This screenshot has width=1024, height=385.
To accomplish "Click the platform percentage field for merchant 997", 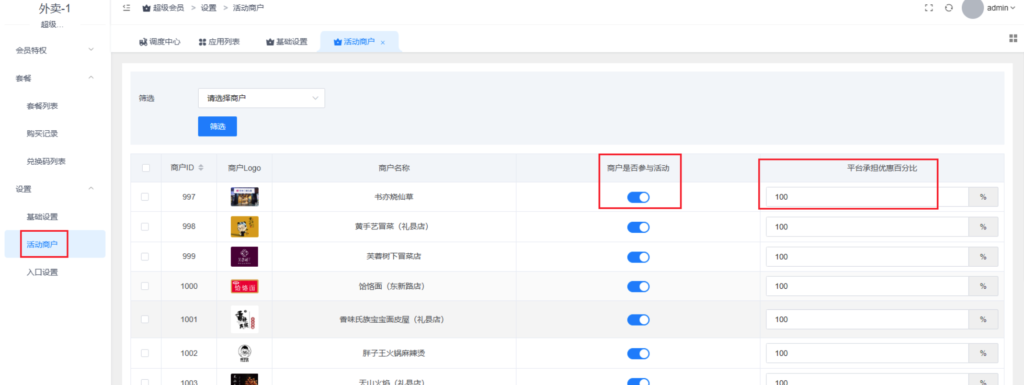I will point(867,196).
